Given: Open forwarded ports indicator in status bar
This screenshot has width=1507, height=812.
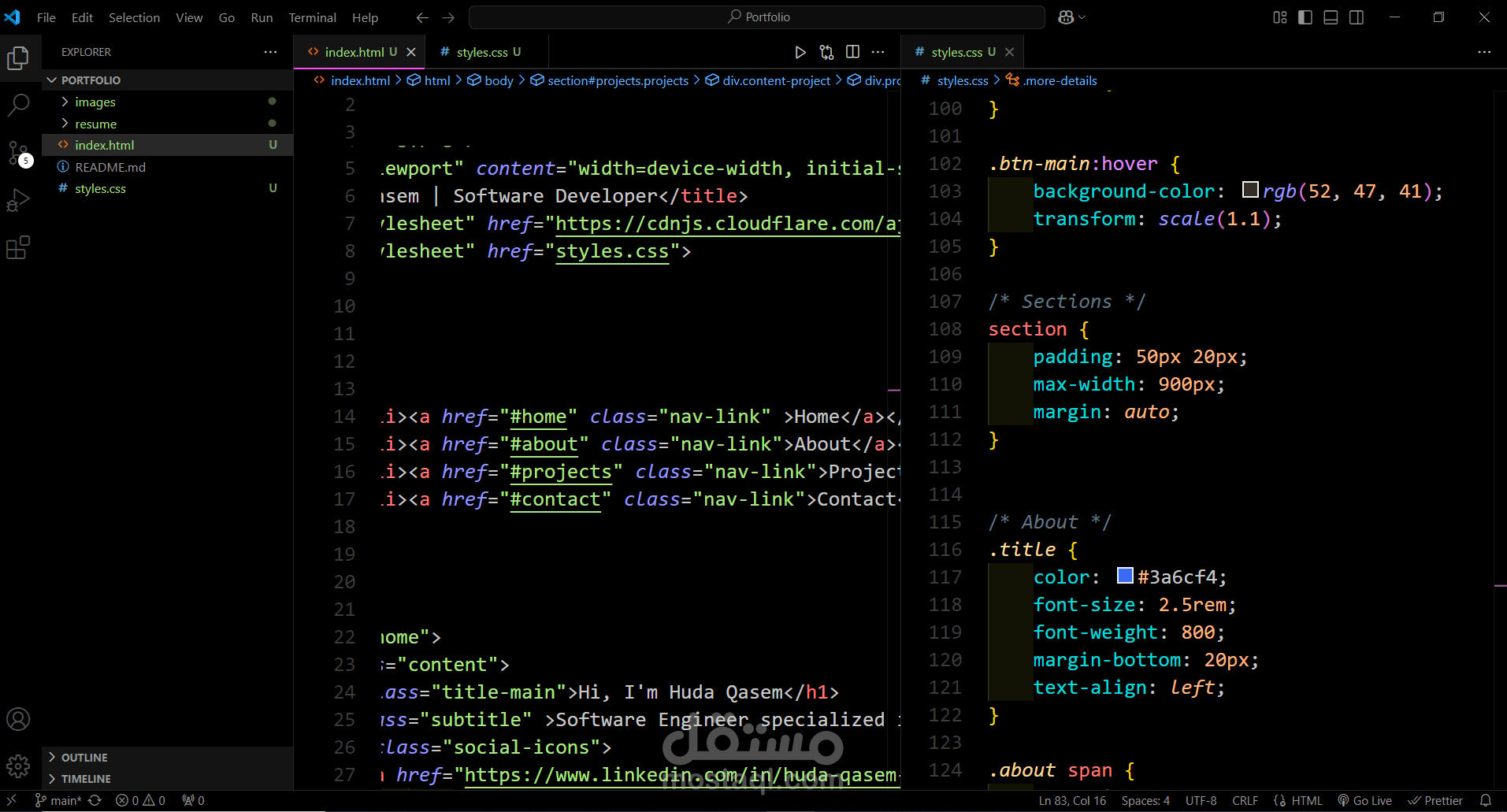Looking at the screenshot, I should (193, 800).
